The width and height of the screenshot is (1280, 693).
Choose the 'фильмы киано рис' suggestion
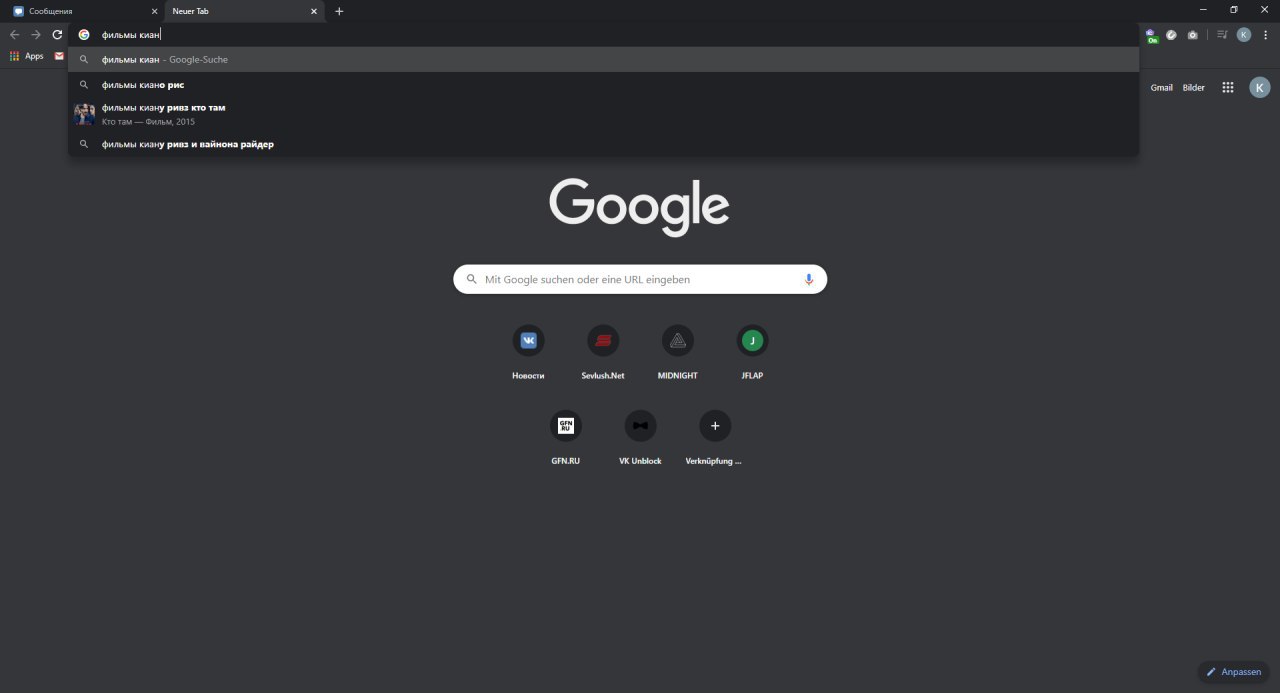(603, 85)
